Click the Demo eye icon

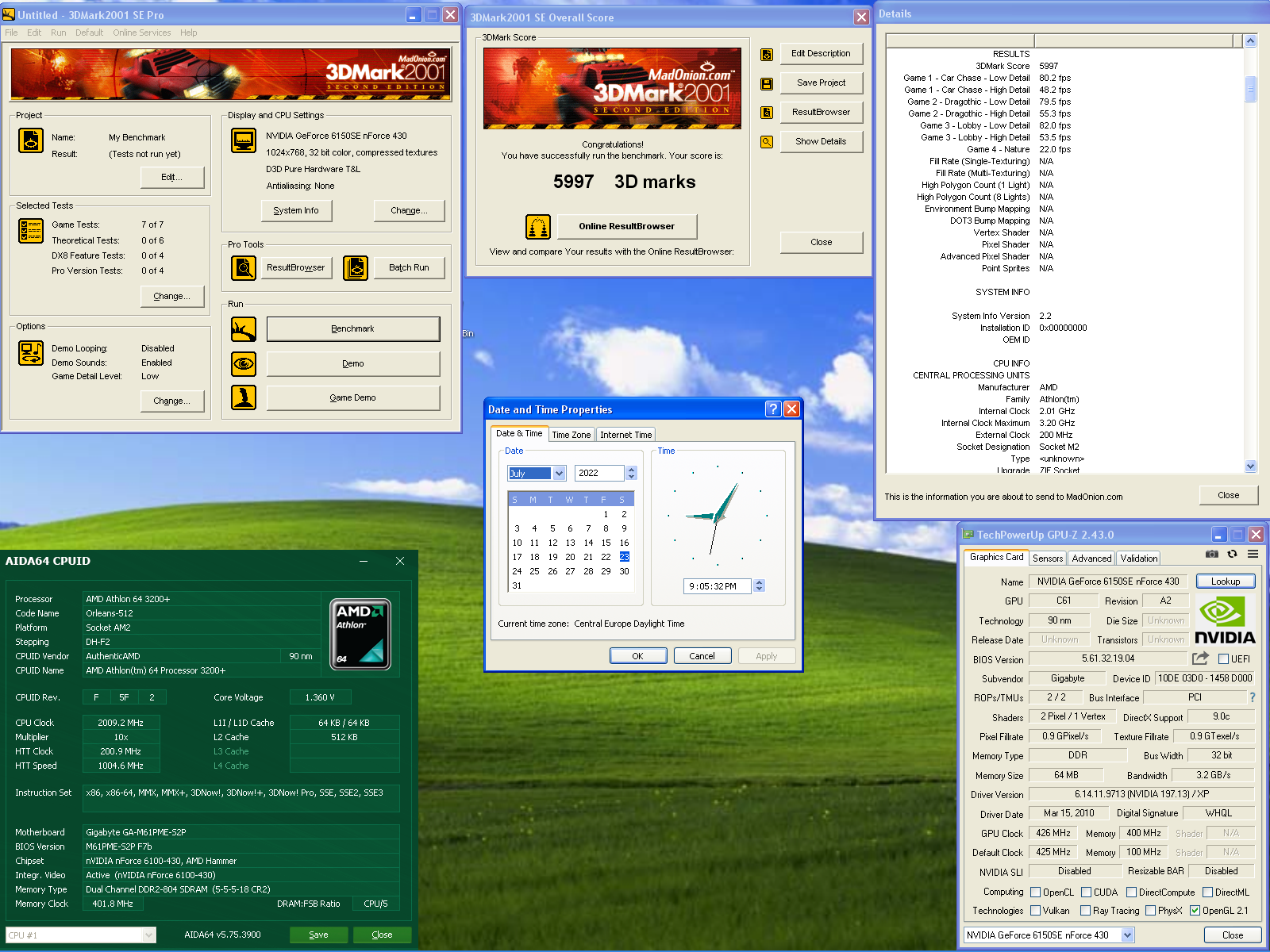[x=244, y=364]
